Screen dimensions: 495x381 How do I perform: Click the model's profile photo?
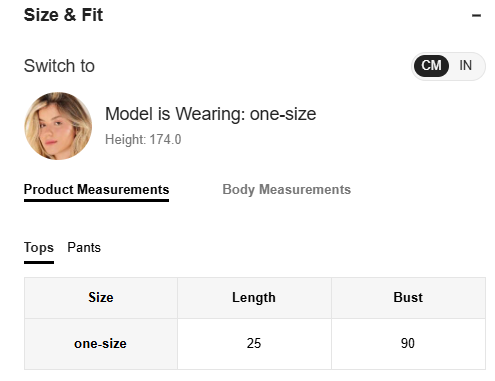point(58,126)
